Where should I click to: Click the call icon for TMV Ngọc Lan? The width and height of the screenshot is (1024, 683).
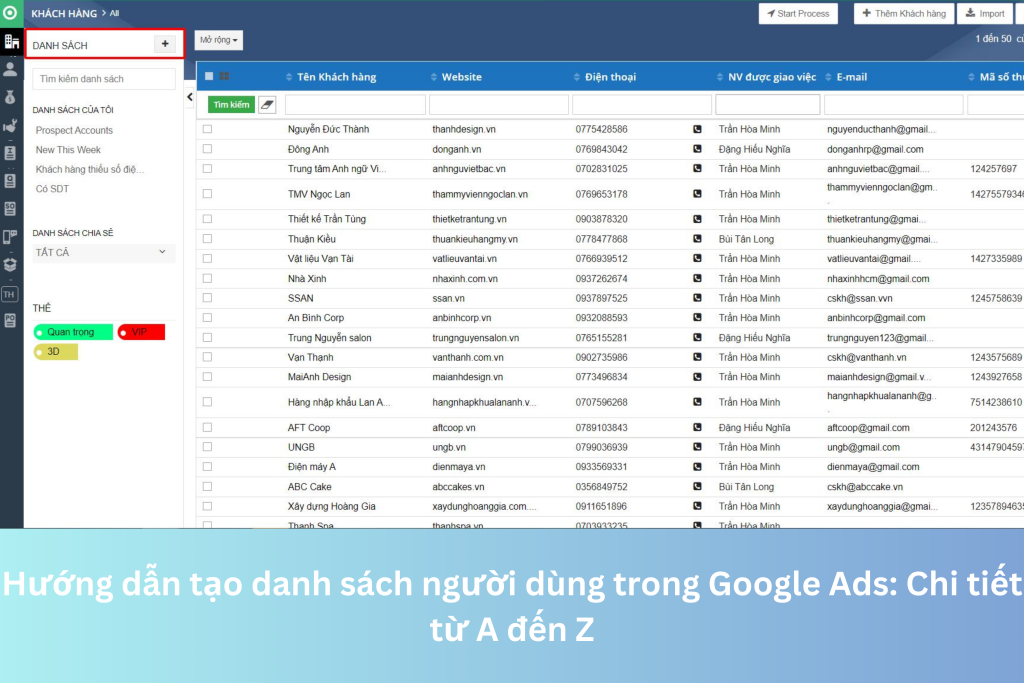point(697,194)
